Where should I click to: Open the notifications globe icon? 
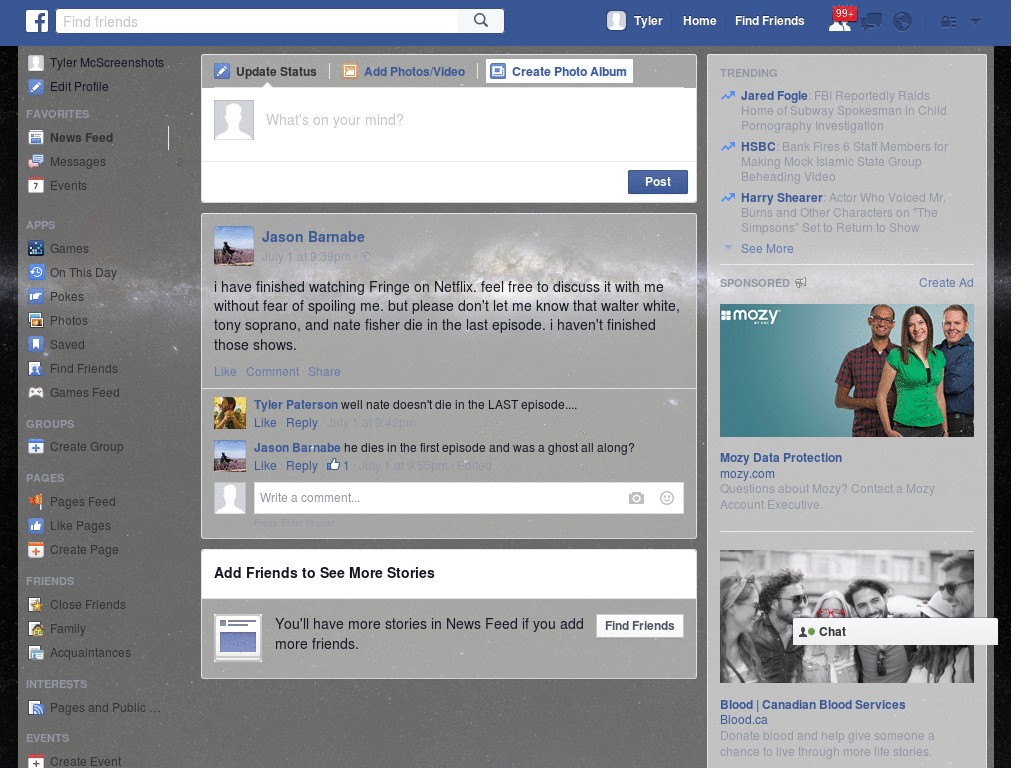pyautogui.click(x=903, y=22)
